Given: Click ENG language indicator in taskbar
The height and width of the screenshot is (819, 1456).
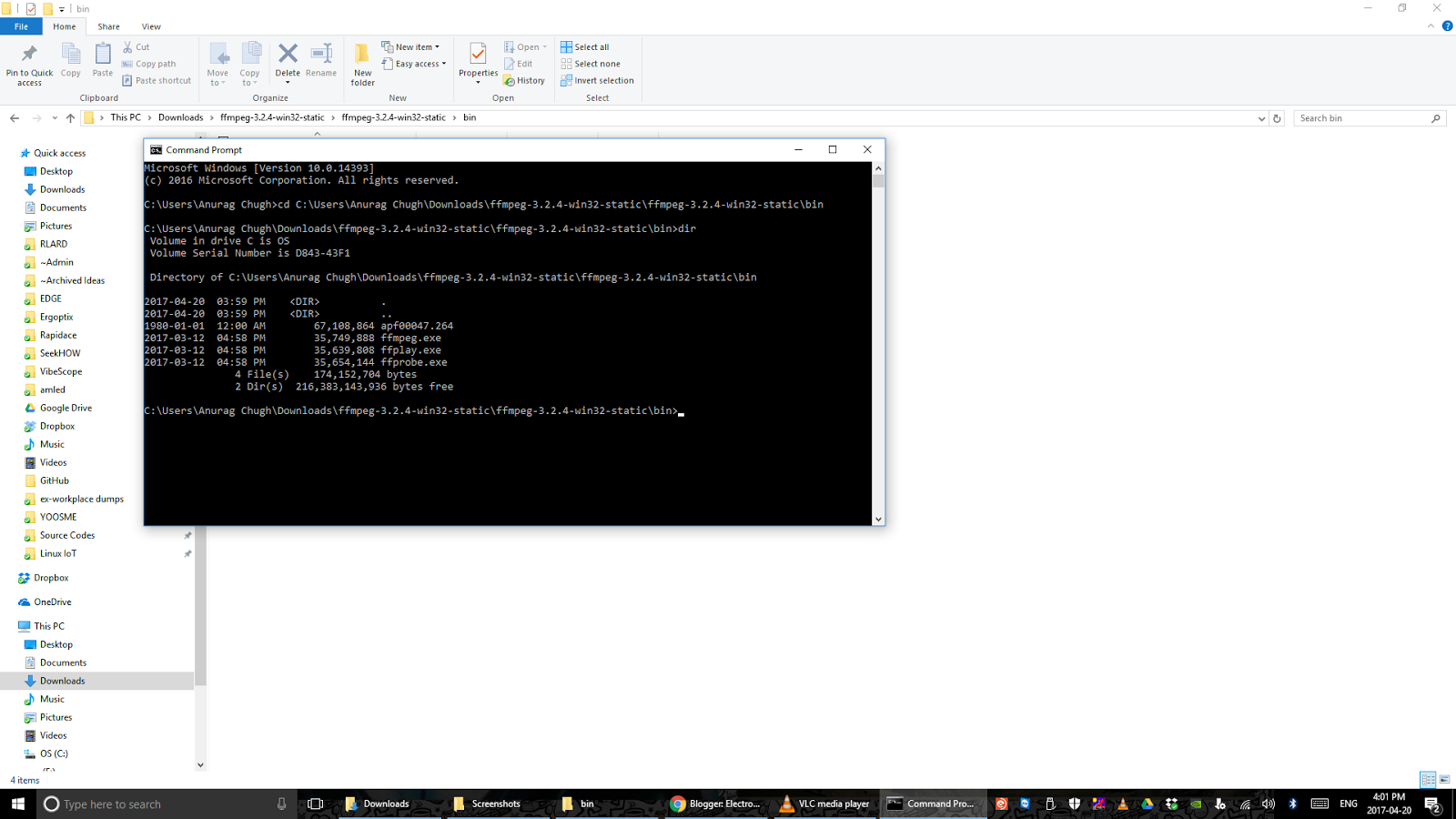Looking at the screenshot, I should click(1349, 804).
